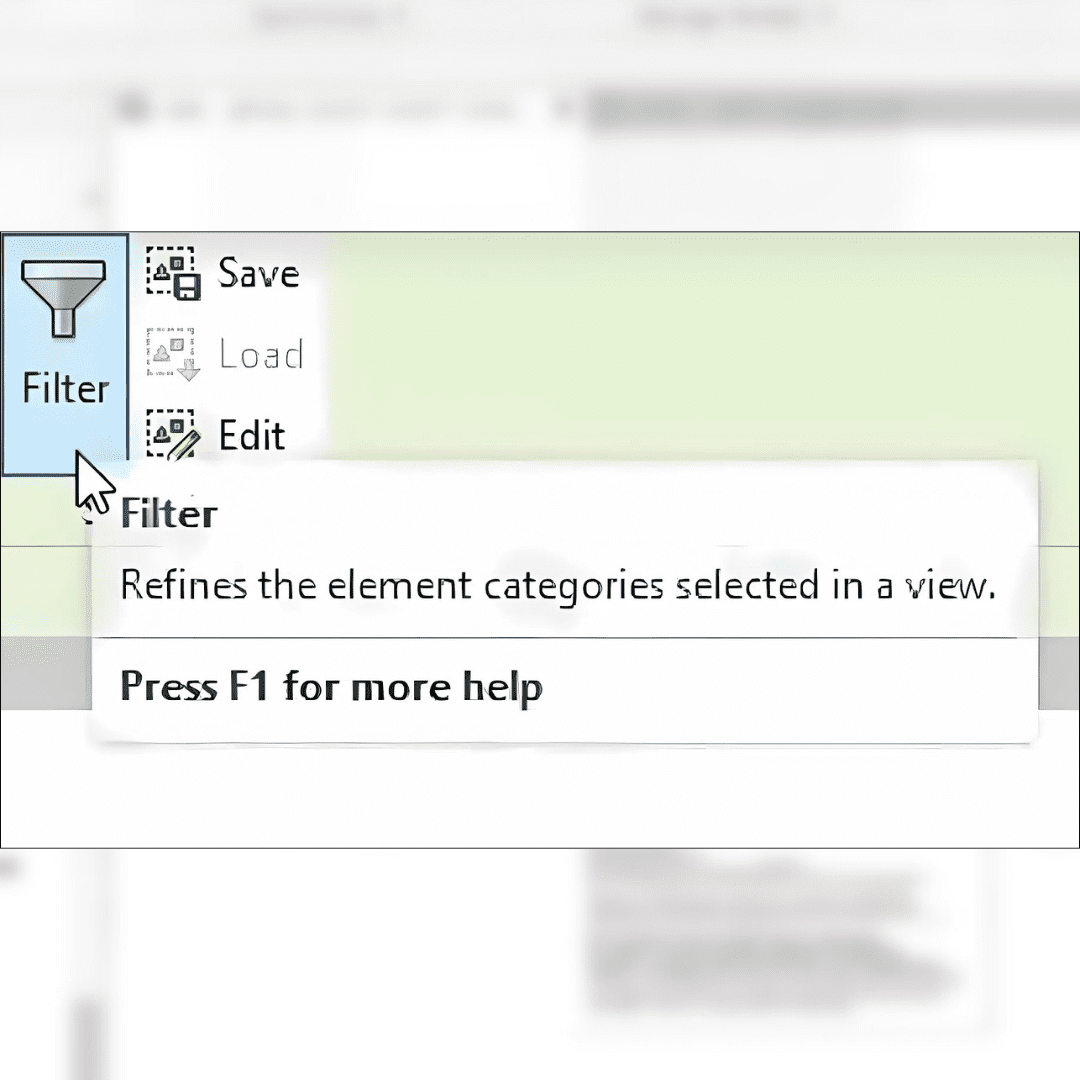Click the blank white area below the tooltip
The width and height of the screenshot is (1080, 1080).
click(x=540, y=795)
